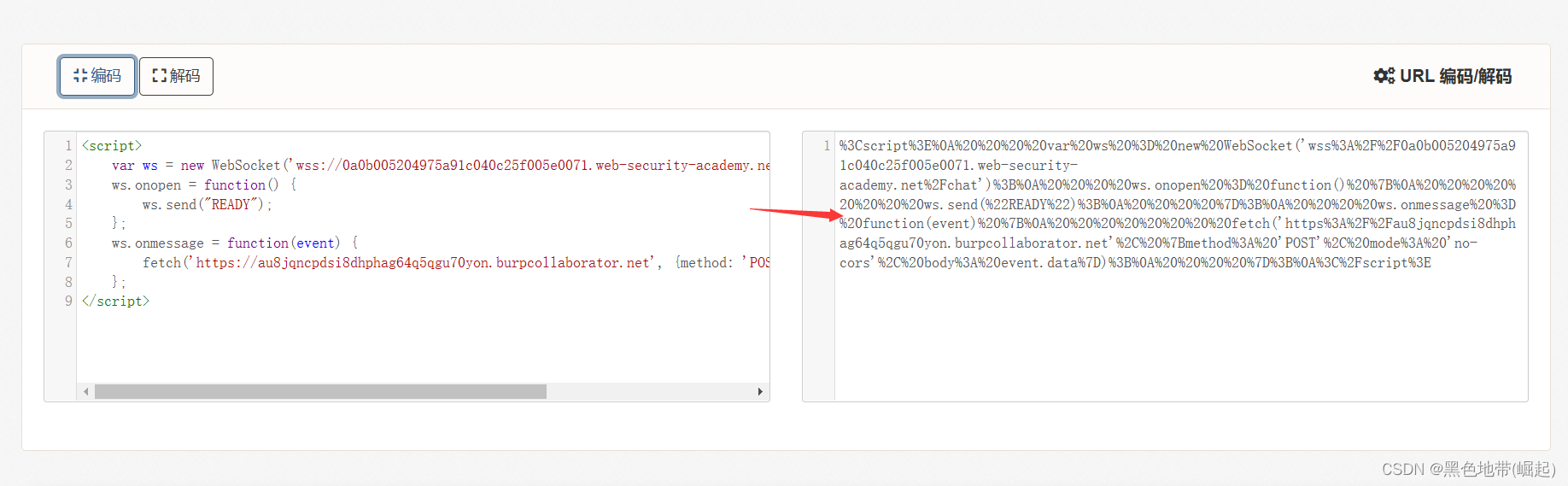Click the 'ws.onopen = function()' code line
The image size is (1568, 486).
204,185
